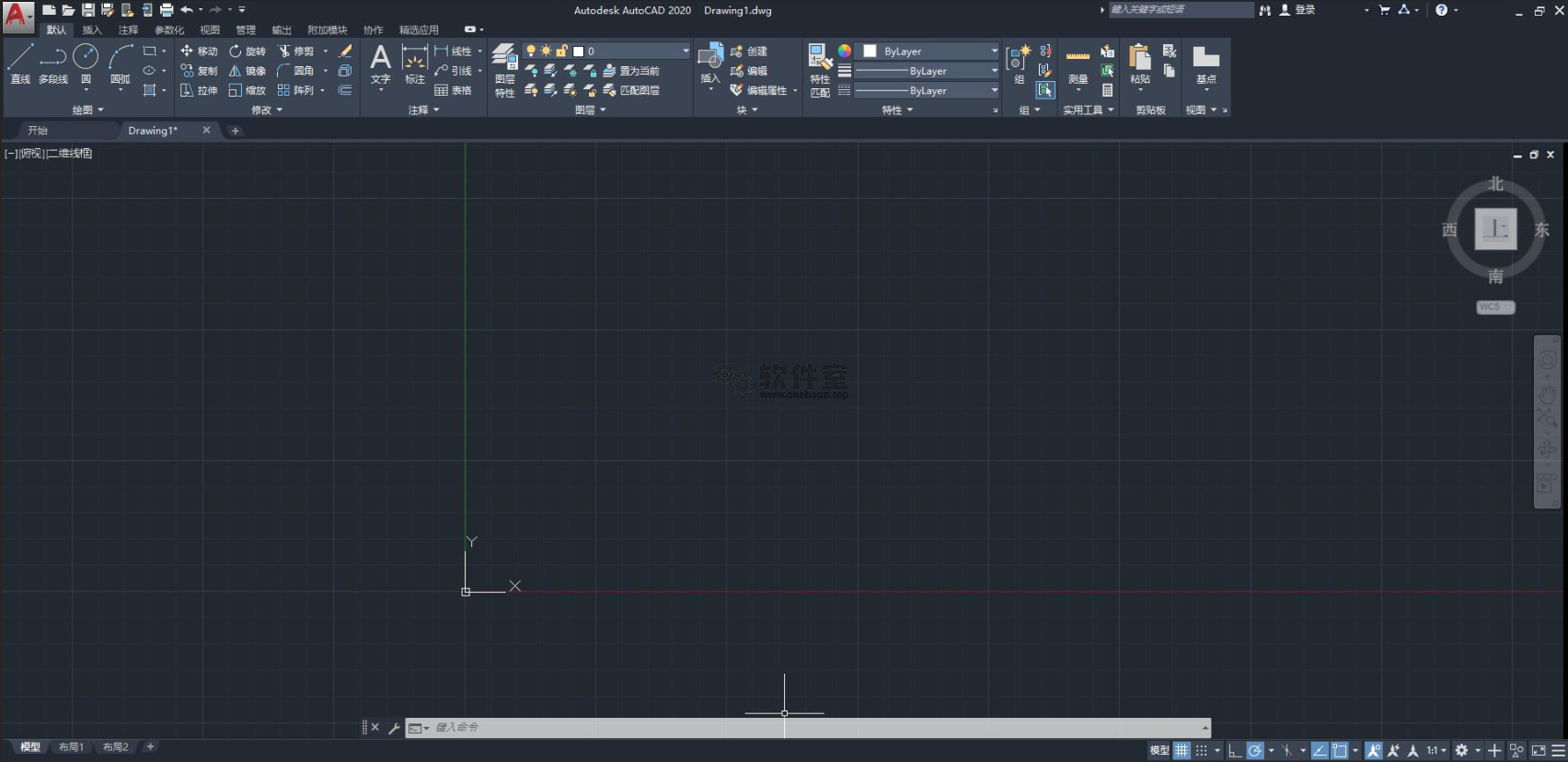This screenshot has width=1568, height=762.
Task: Toggle clean screen icon in status bar
Action: pyautogui.click(x=1539, y=751)
